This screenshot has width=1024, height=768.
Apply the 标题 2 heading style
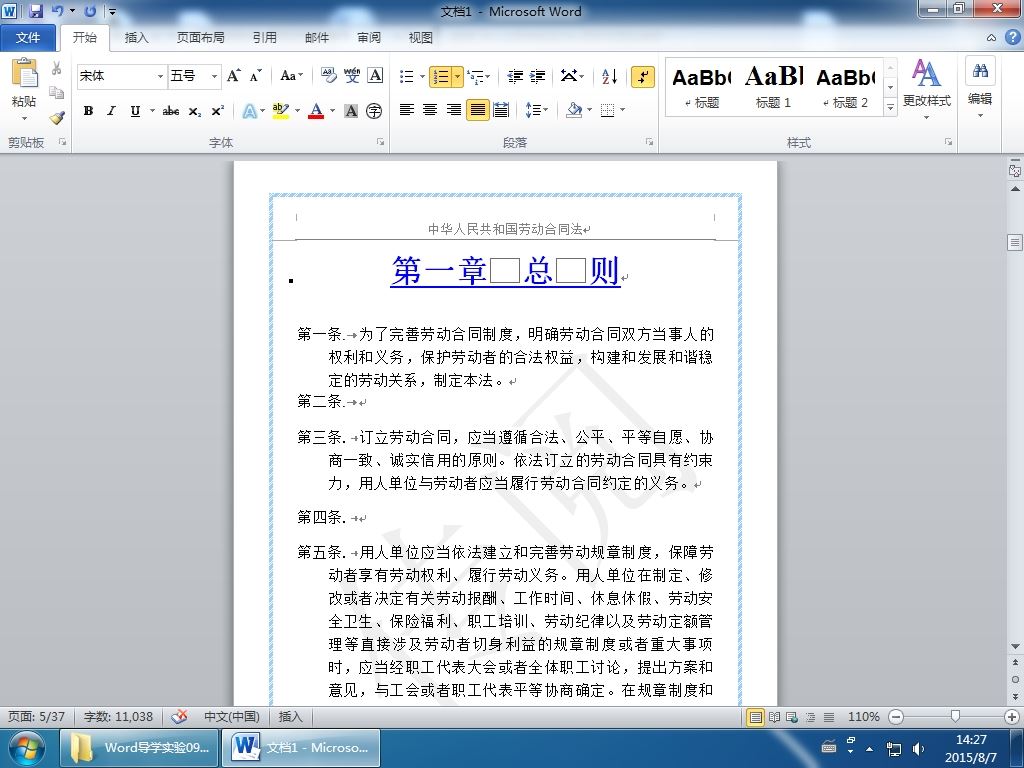845,87
